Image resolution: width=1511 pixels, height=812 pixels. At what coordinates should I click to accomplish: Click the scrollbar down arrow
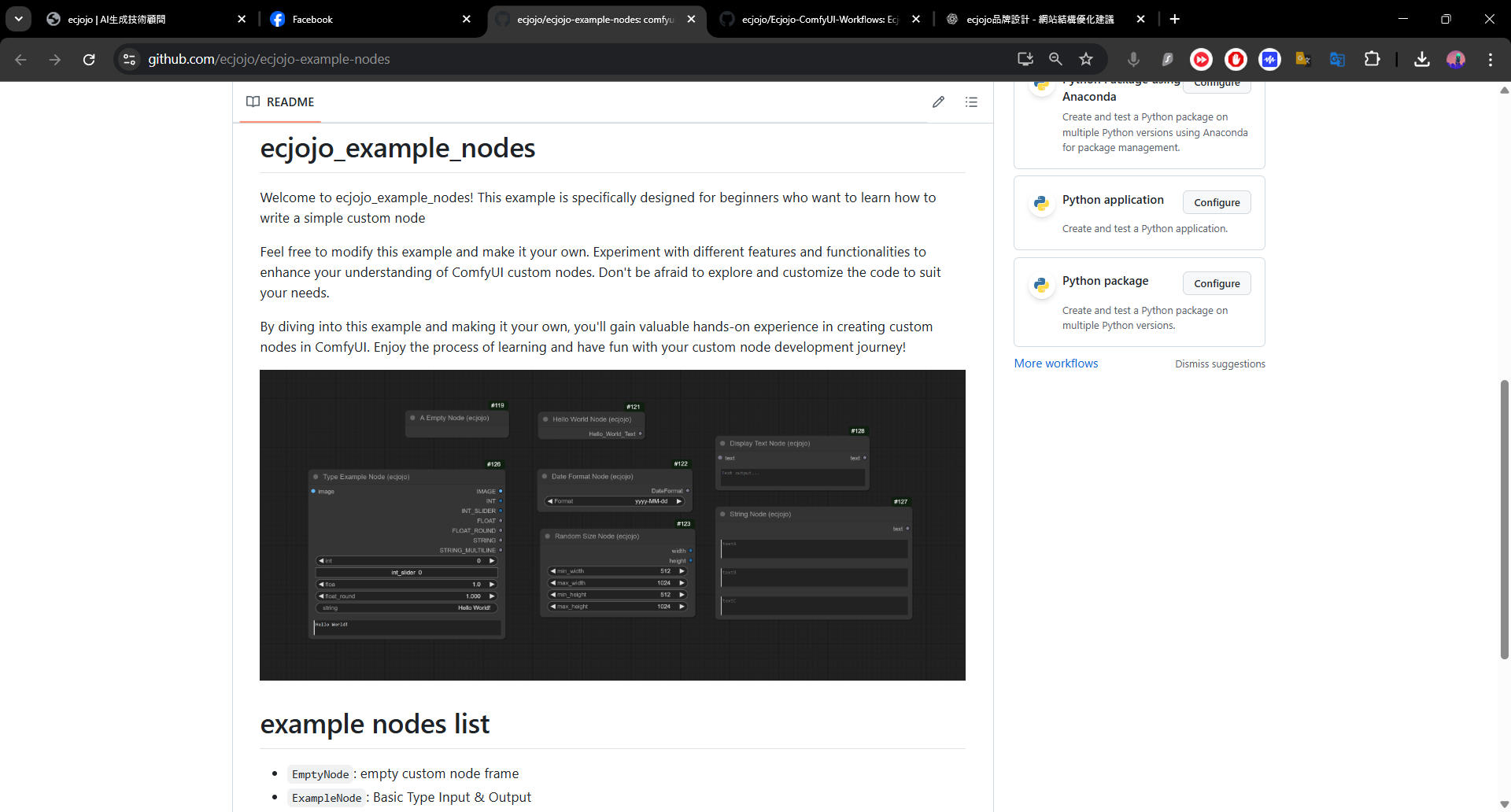[x=1504, y=804]
